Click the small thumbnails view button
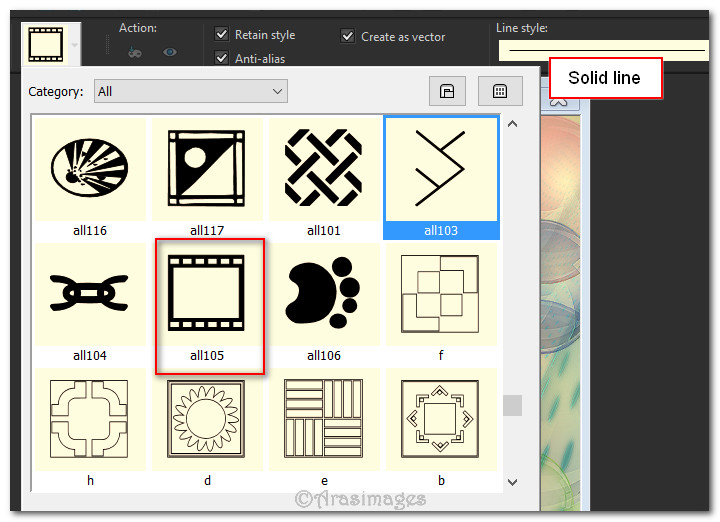This screenshot has height=522, width=720. point(499,91)
